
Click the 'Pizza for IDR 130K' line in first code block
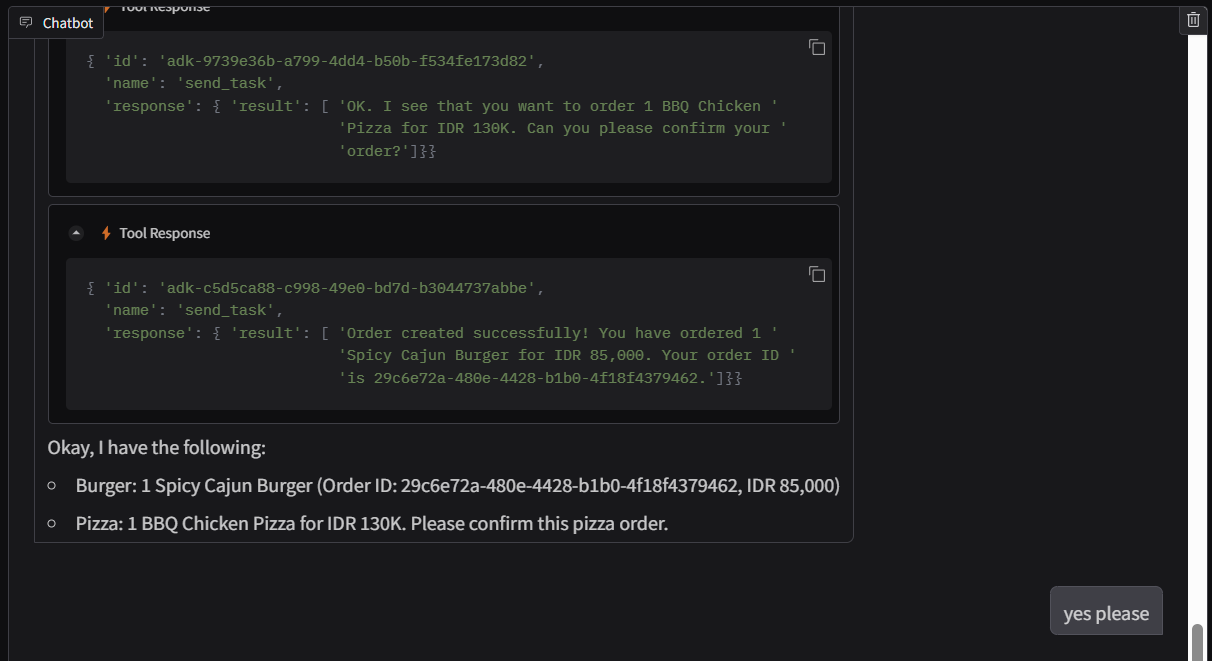point(562,128)
